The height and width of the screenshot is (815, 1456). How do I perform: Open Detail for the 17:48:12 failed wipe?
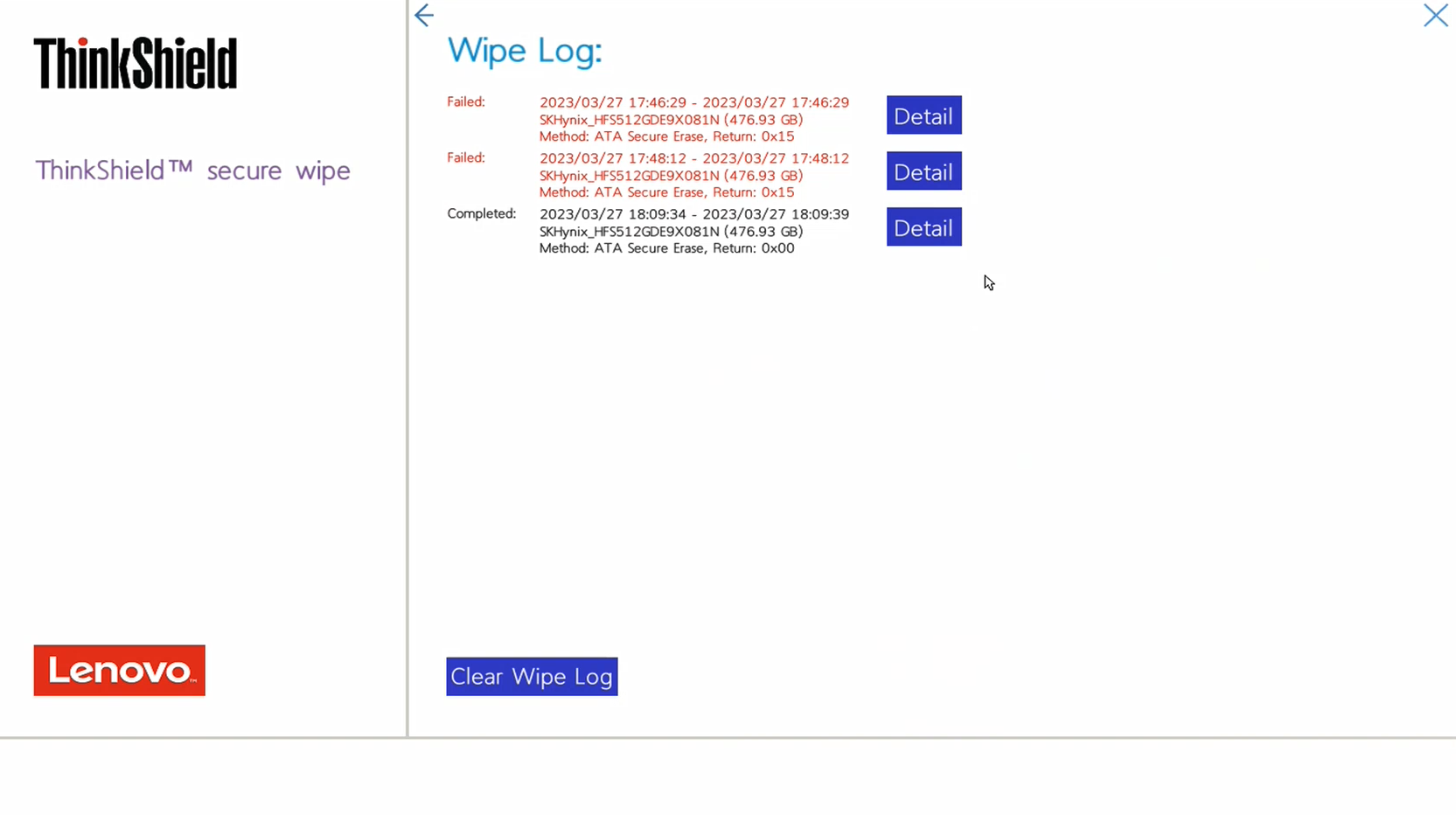click(923, 171)
